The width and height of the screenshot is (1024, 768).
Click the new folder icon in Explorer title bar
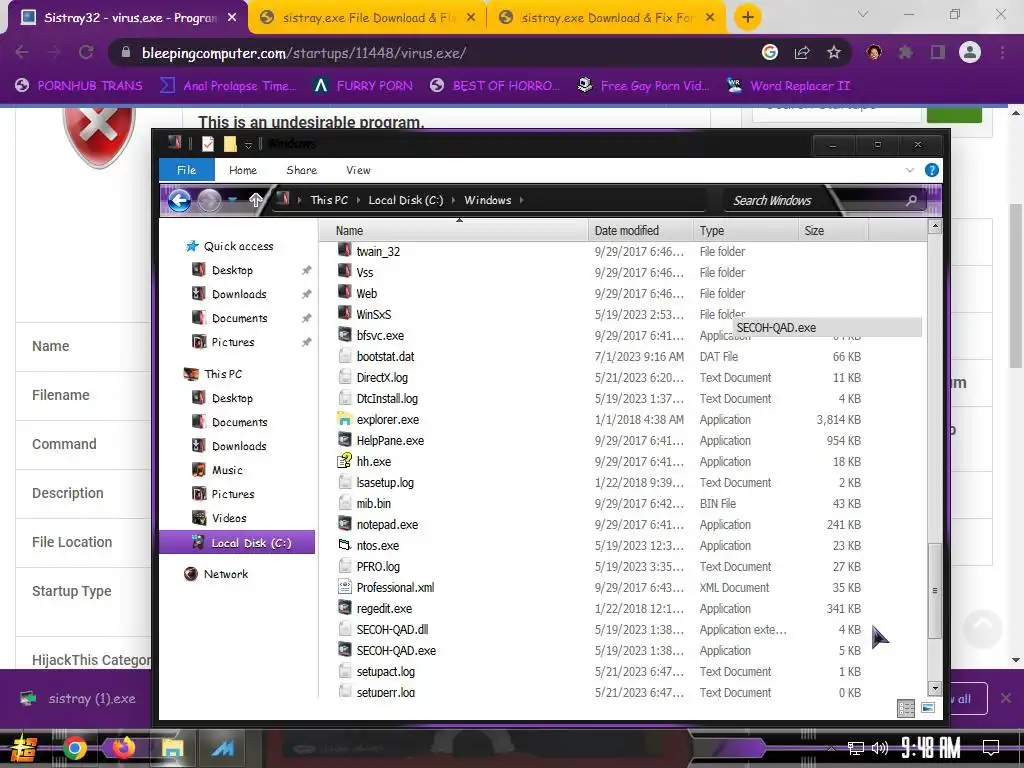230,144
